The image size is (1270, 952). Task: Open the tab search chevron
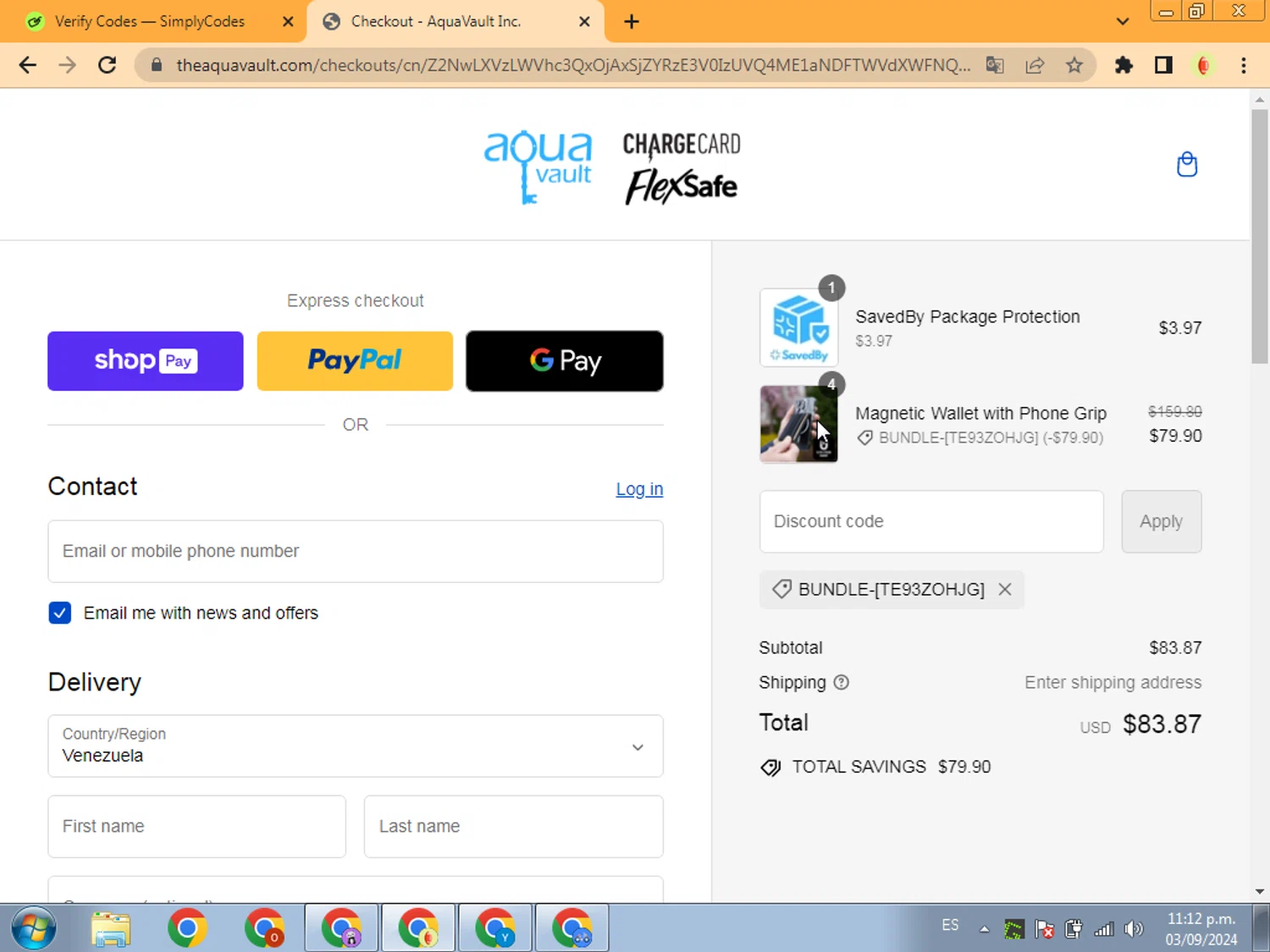(x=1123, y=22)
